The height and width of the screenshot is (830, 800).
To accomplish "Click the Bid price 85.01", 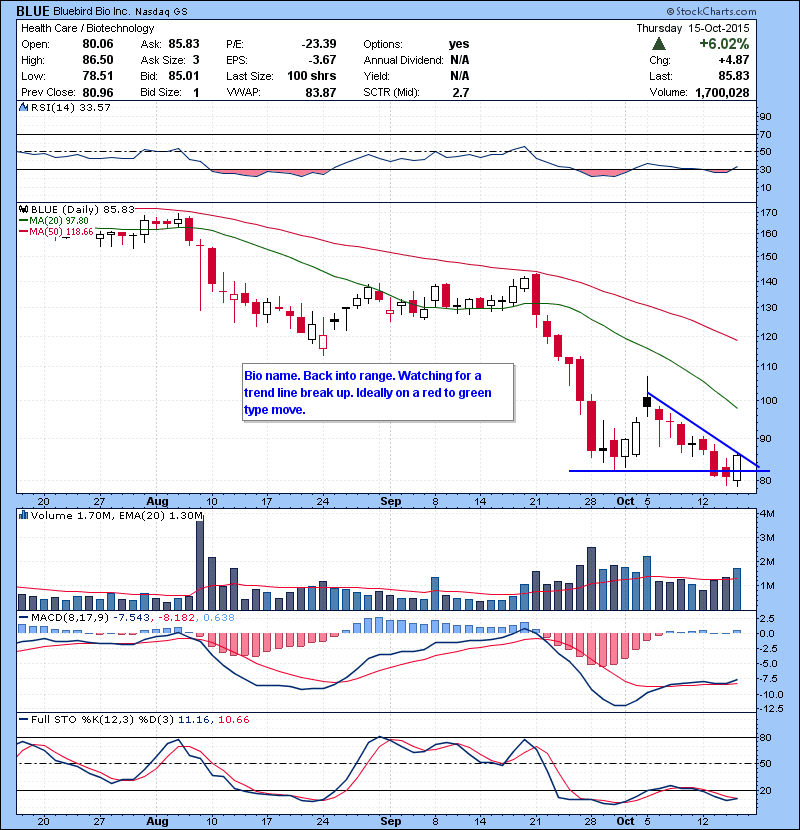I will pyautogui.click(x=184, y=76).
